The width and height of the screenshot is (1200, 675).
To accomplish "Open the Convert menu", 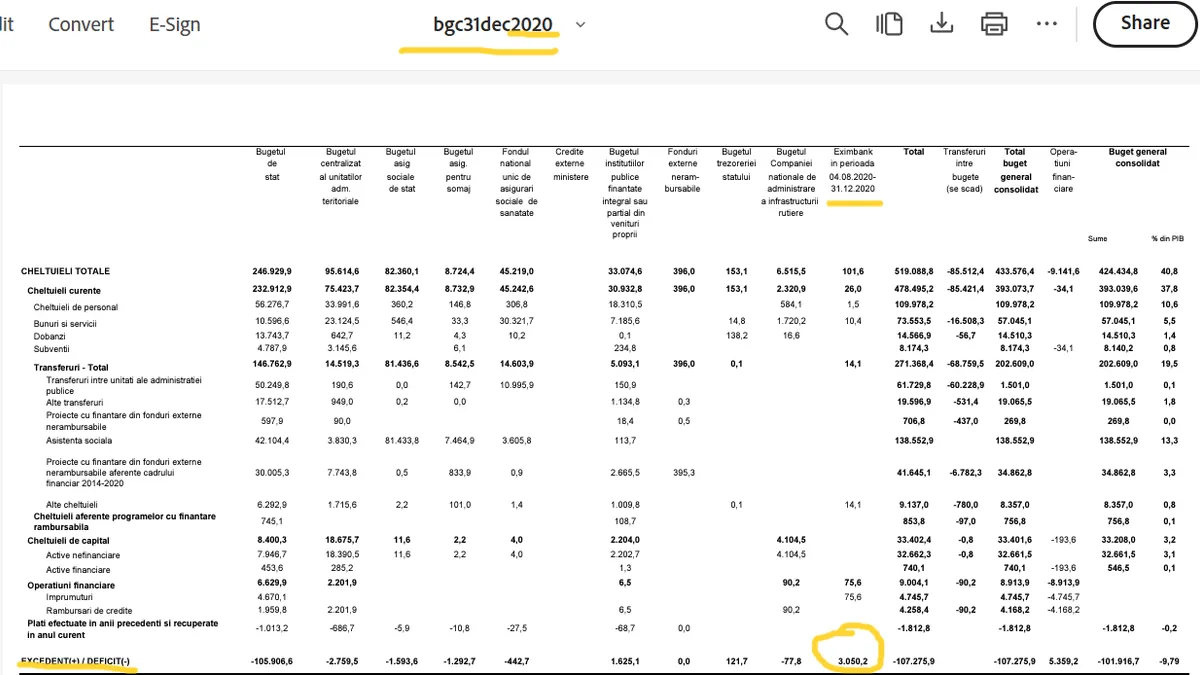I will 81,24.
